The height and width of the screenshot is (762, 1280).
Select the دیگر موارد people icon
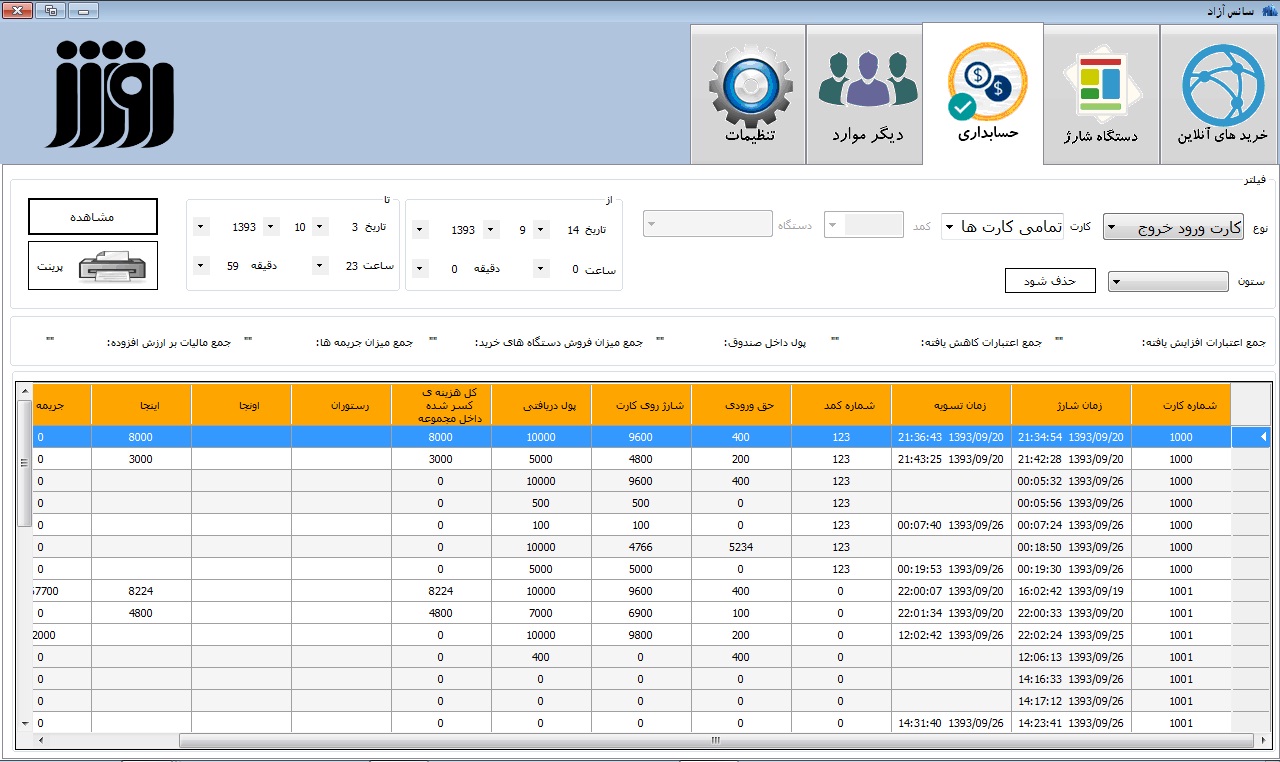(867, 82)
